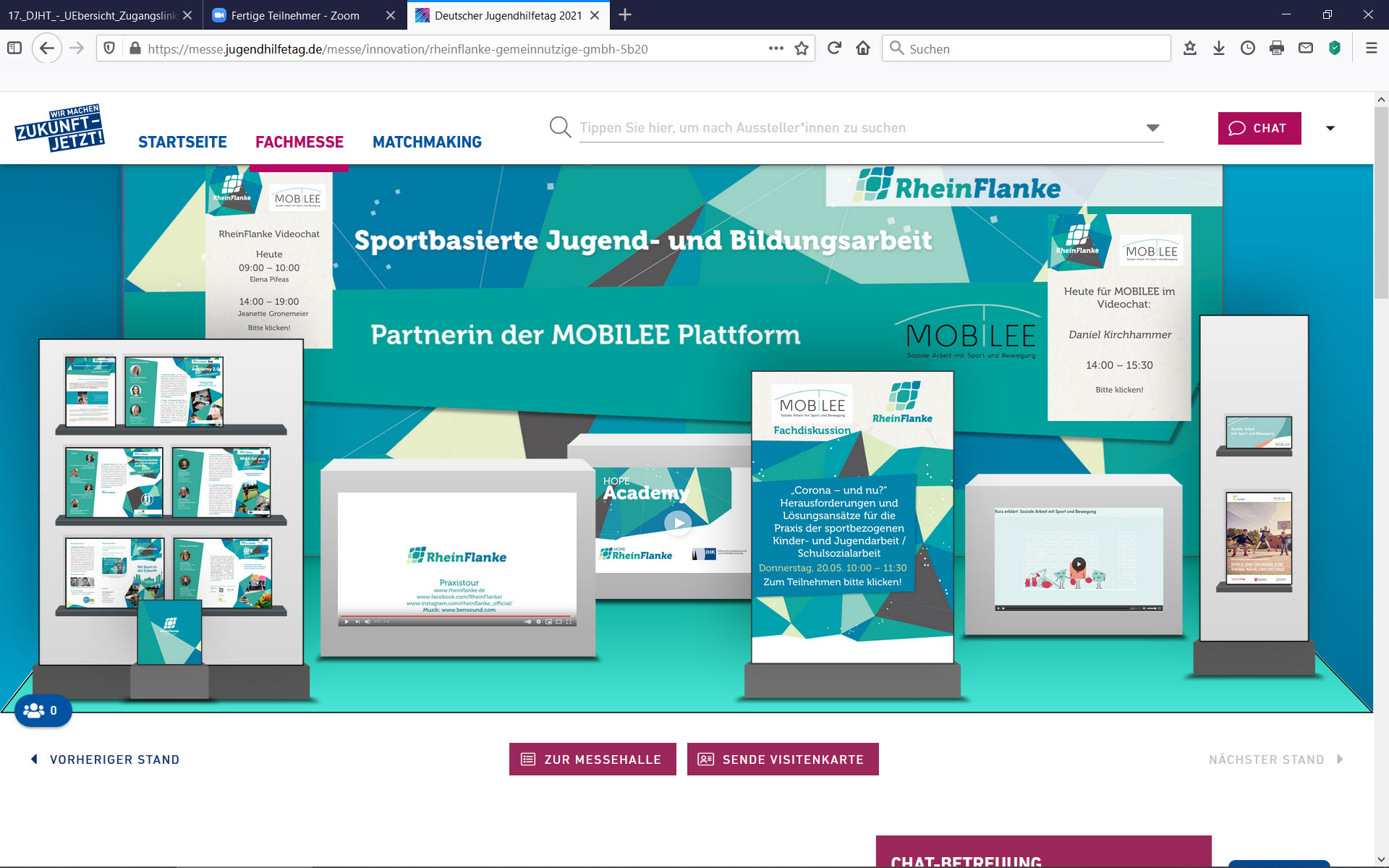This screenshot has height=868, width=1389.
Task: Click the Zukunft Jetzt logo
Action: 60,128
